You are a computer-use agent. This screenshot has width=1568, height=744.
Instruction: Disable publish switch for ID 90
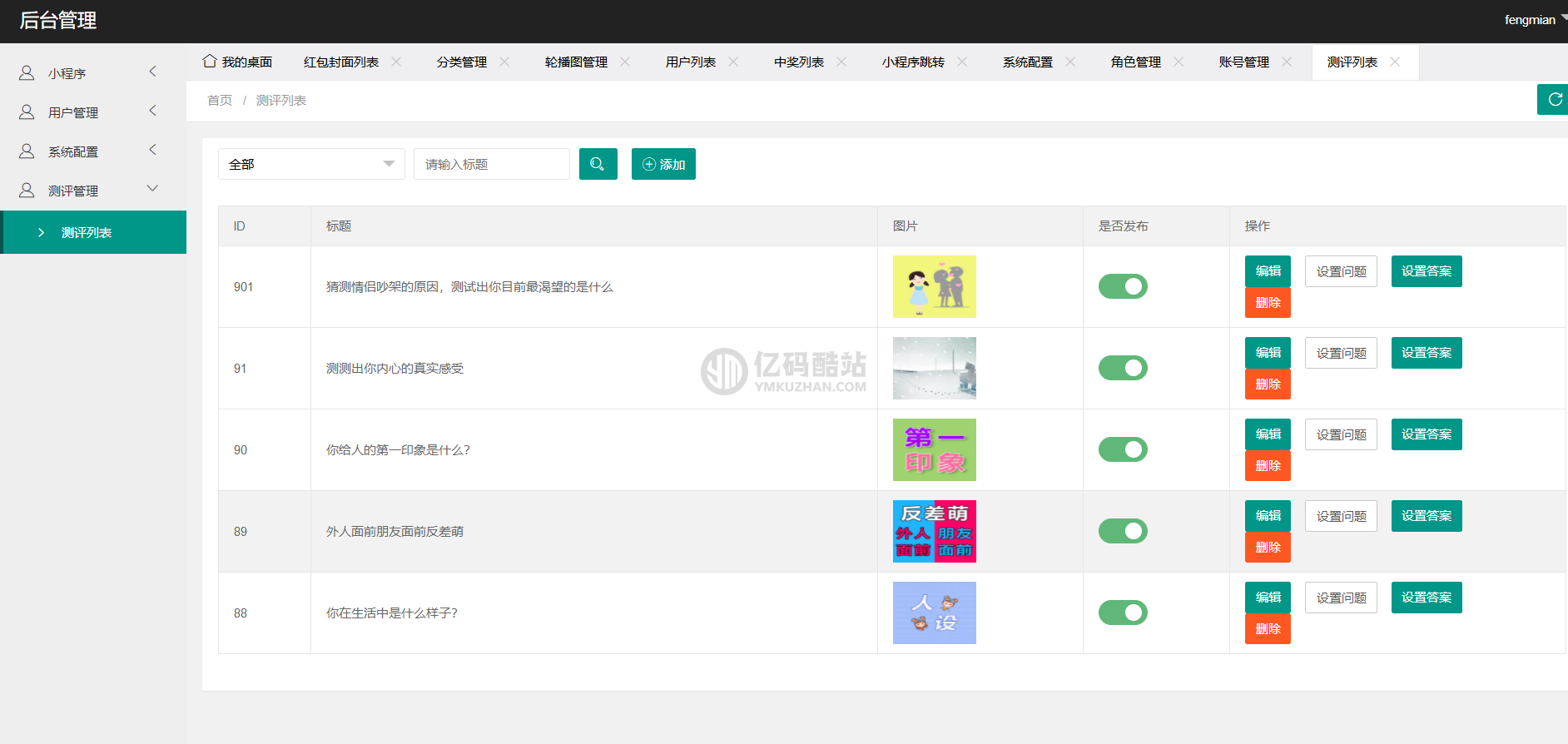[x=1123, y=449]
